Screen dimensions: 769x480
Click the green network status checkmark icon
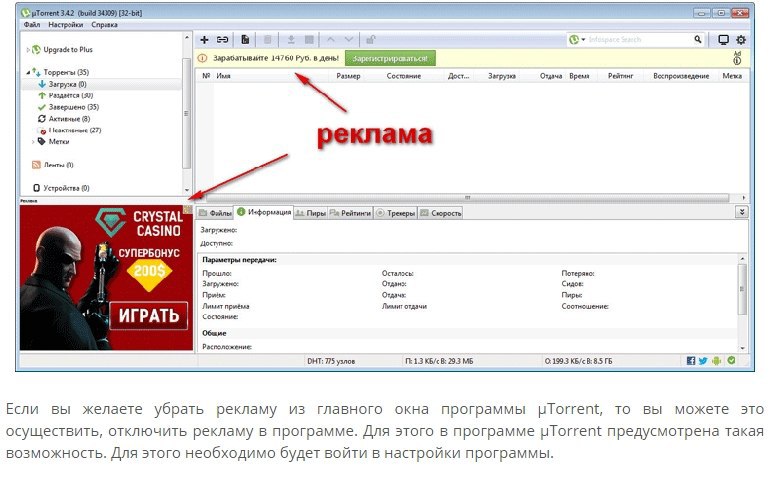(x=730, y=359)
